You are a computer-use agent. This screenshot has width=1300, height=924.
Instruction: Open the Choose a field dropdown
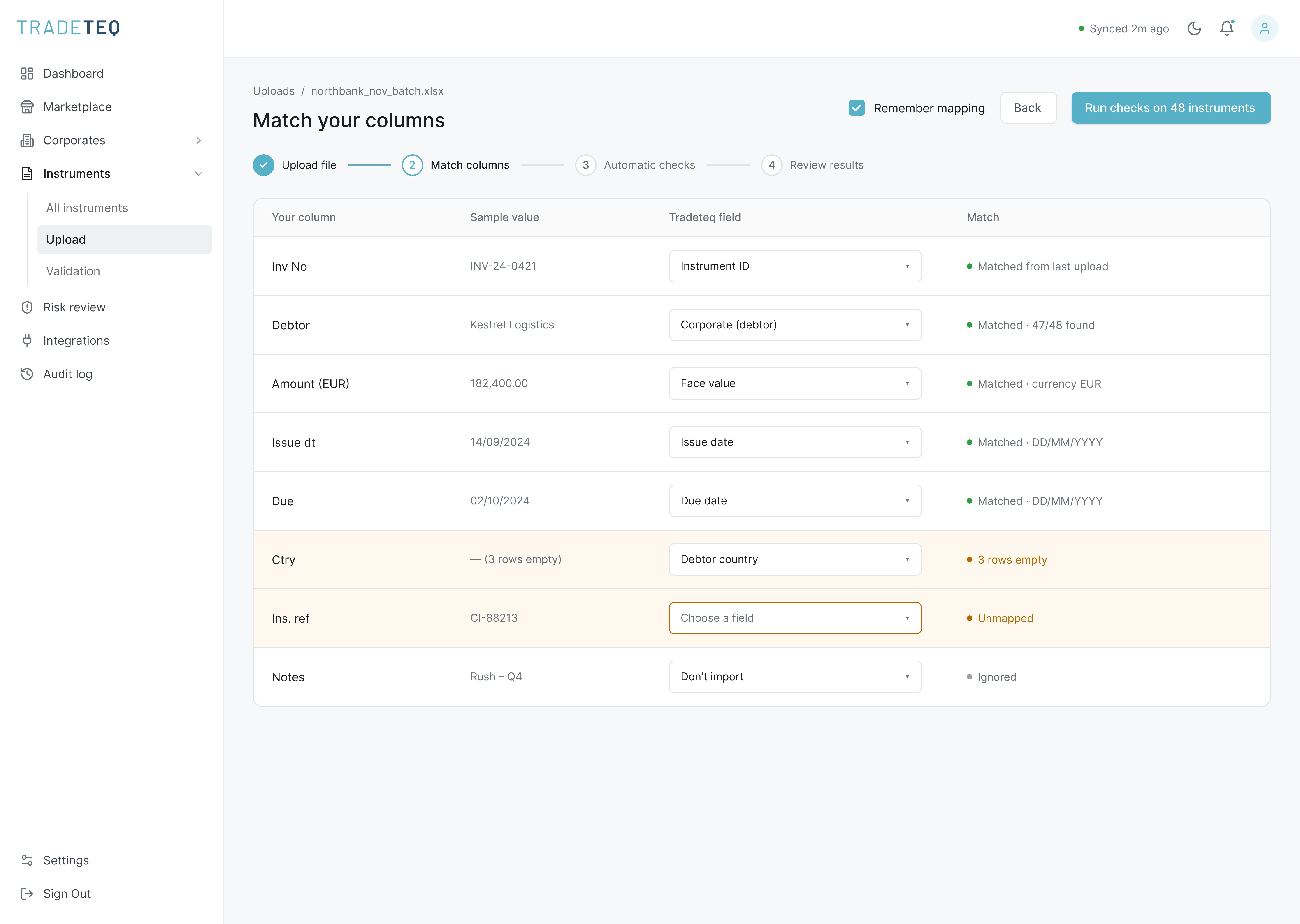pyautogui.click(x=795, y=618)
